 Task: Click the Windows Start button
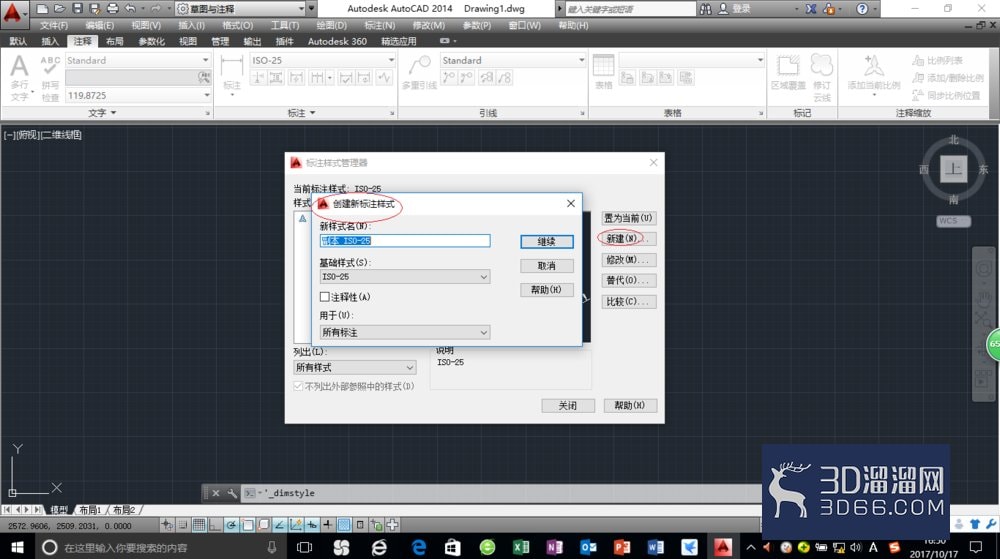17,547
